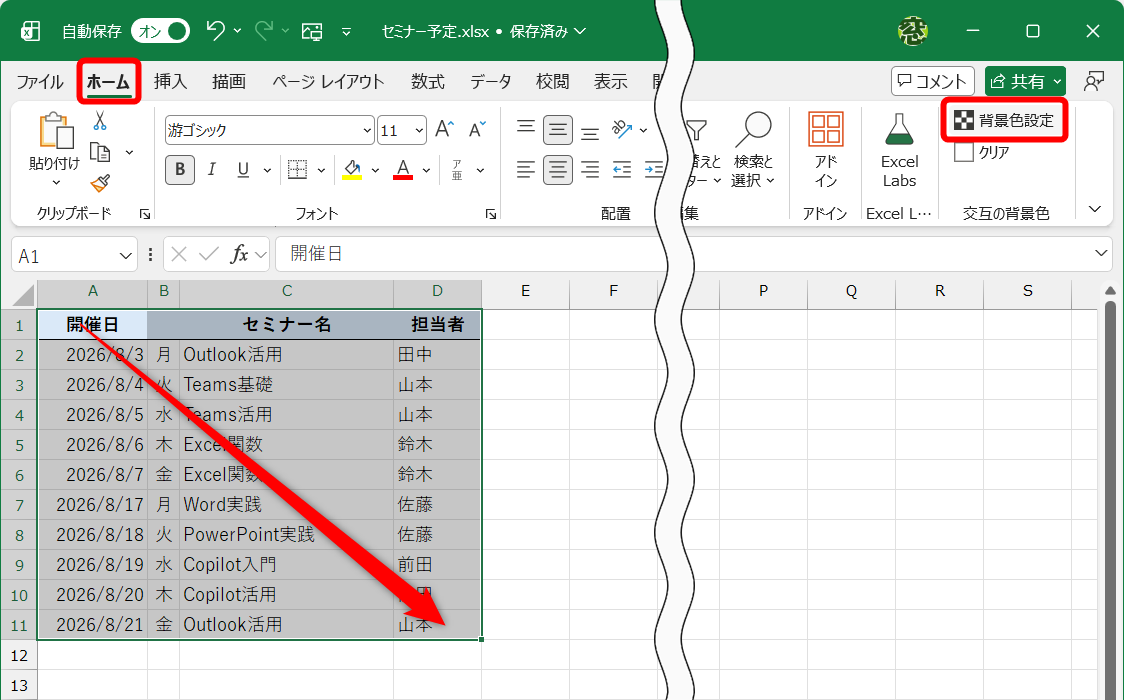Open the fill color palette arrow
Viewport: 1124px width, 700px height.
click(375, 170)
